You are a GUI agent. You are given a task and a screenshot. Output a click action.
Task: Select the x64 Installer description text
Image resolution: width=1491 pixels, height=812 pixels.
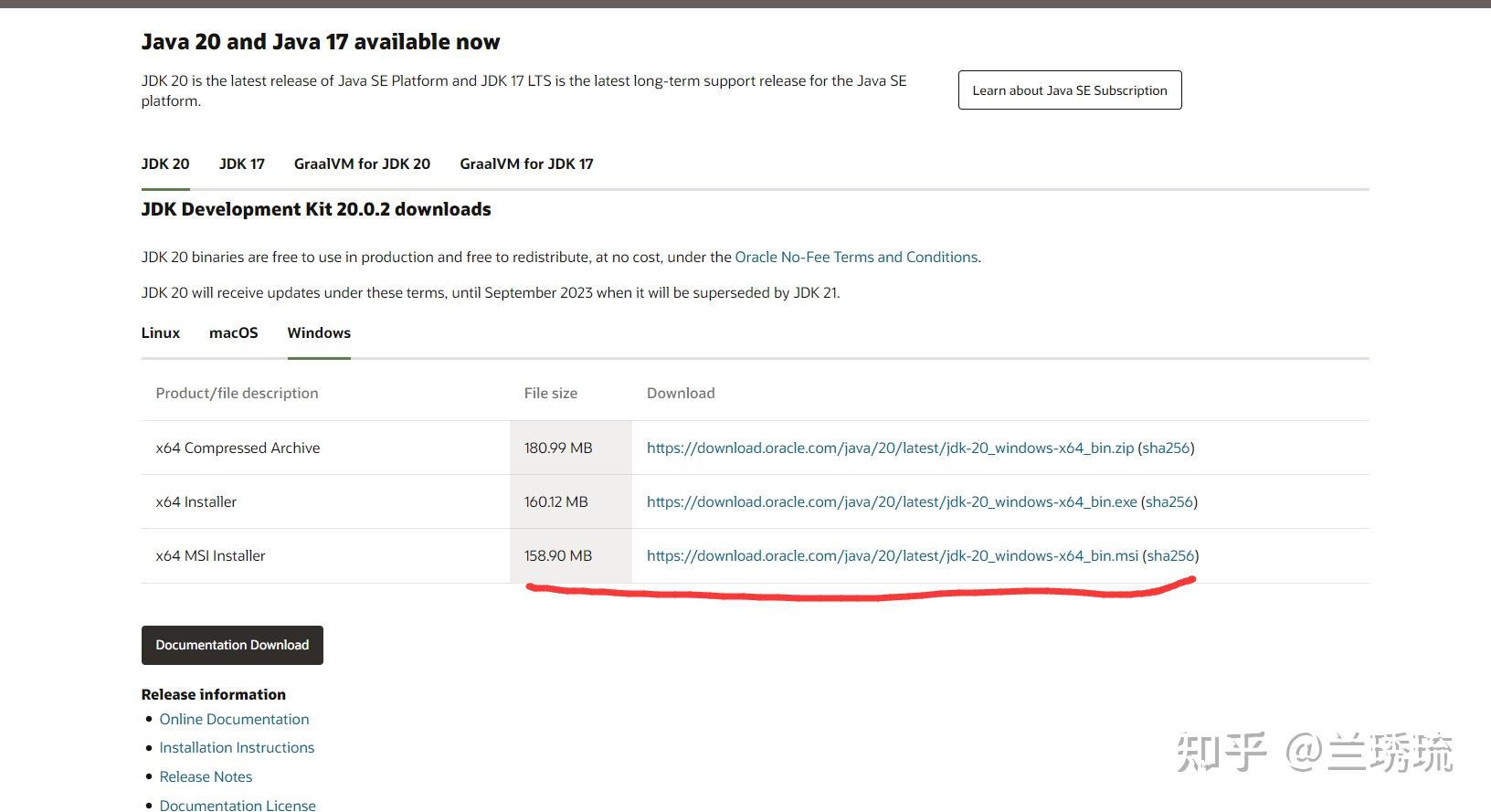coord(196,502)
